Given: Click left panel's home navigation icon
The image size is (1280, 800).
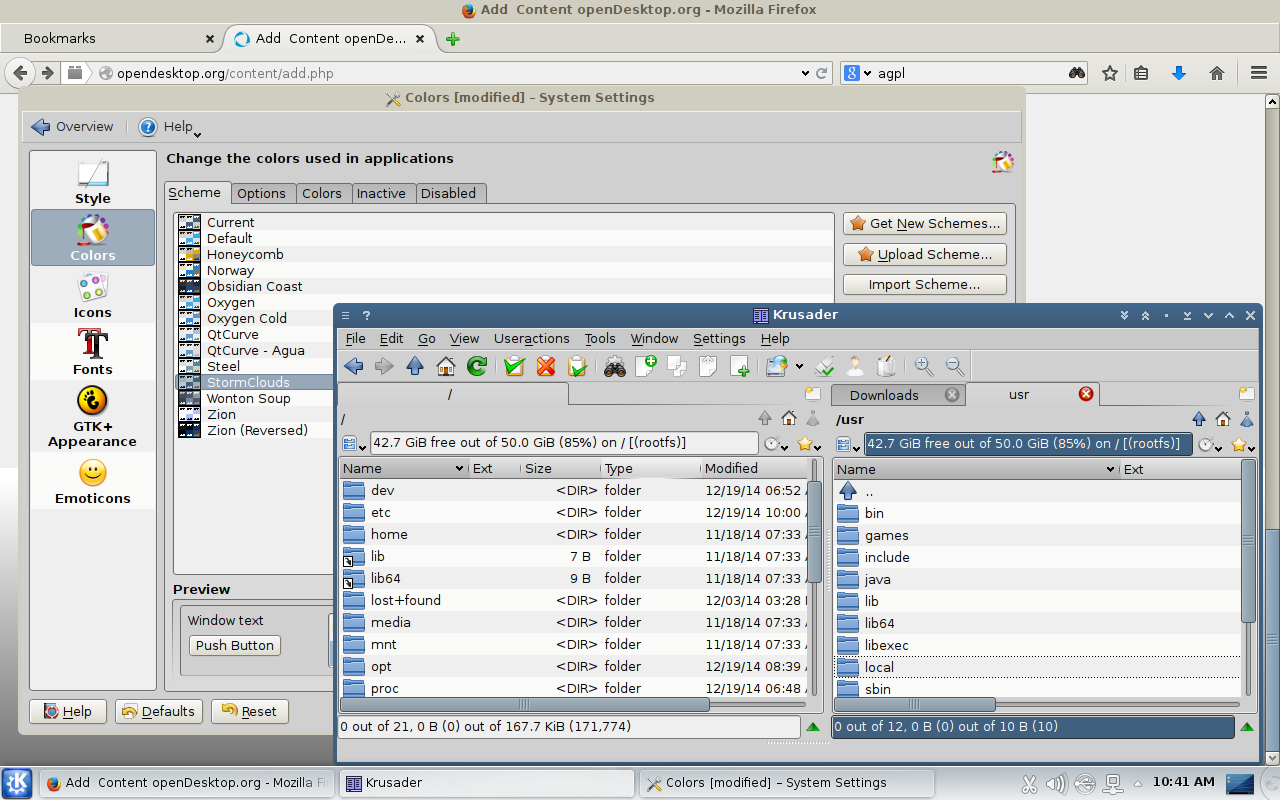Looking at the screenshot, I should coord(789,419).
